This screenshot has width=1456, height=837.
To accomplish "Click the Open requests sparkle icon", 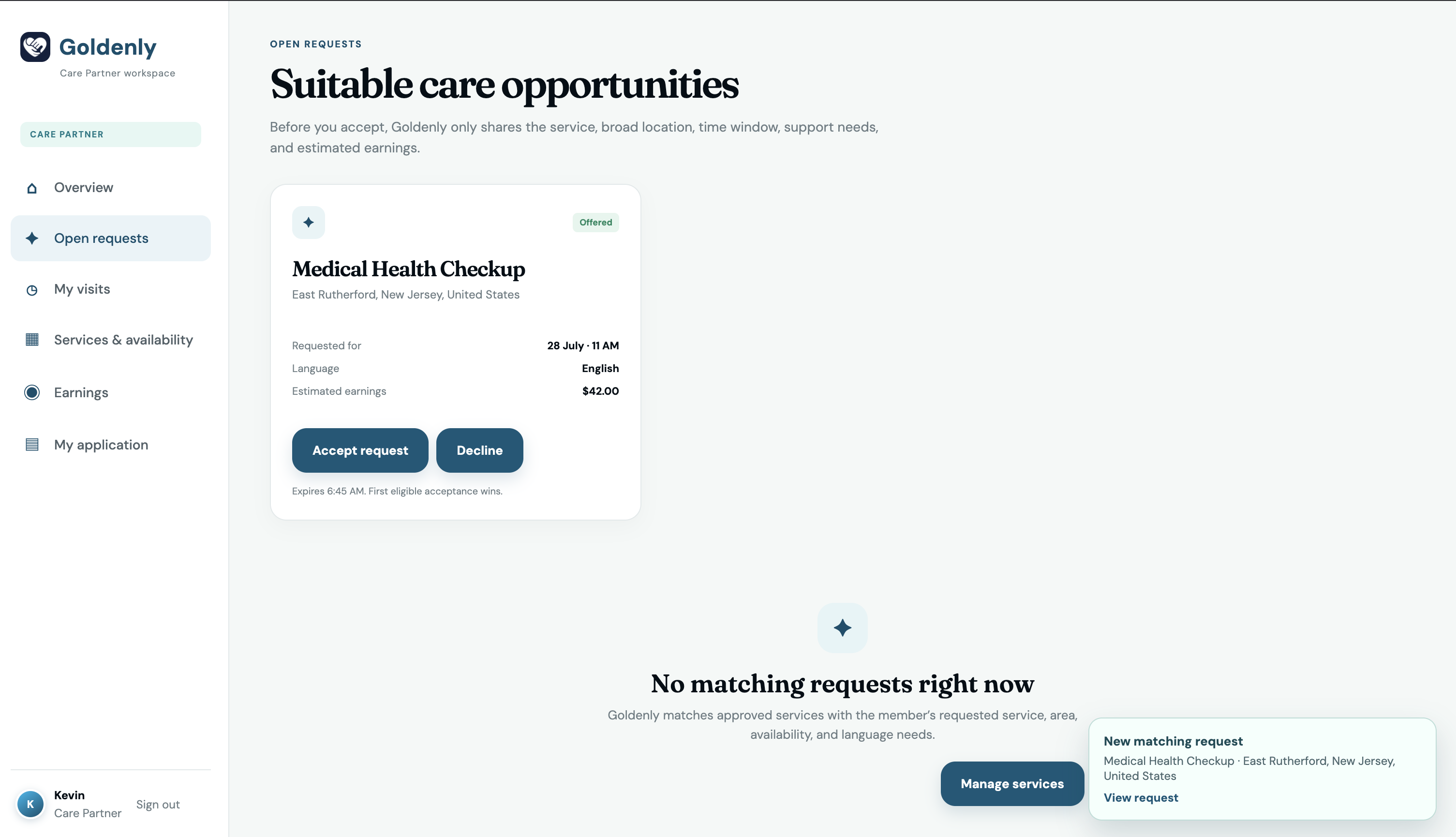I will point(32,238).
